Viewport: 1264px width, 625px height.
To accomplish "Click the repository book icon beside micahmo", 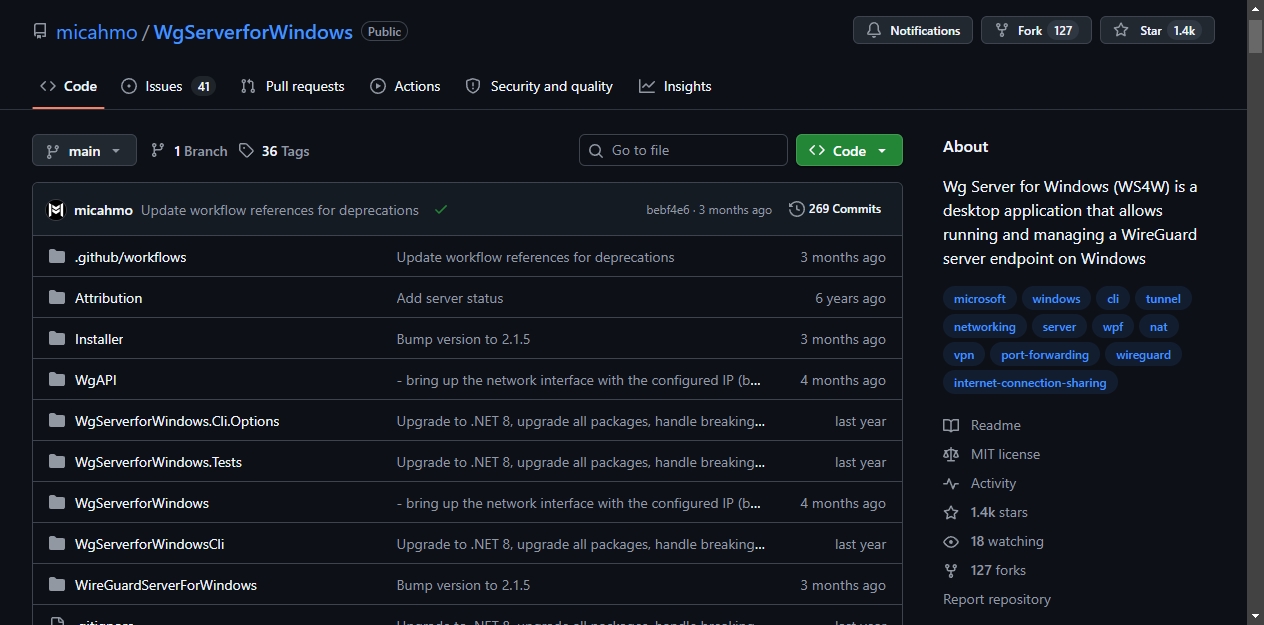I will pyautogui.click(x=40, y=31).
